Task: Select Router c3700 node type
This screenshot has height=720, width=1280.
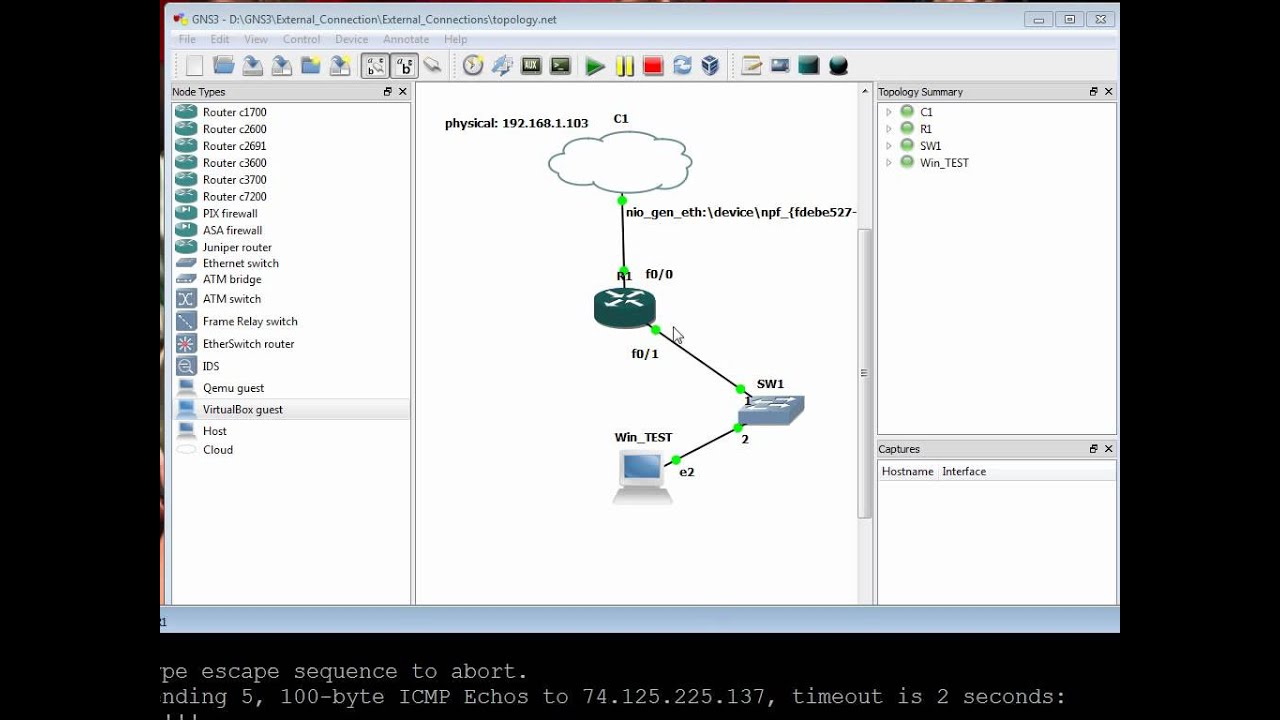Action: click(291, 180)
